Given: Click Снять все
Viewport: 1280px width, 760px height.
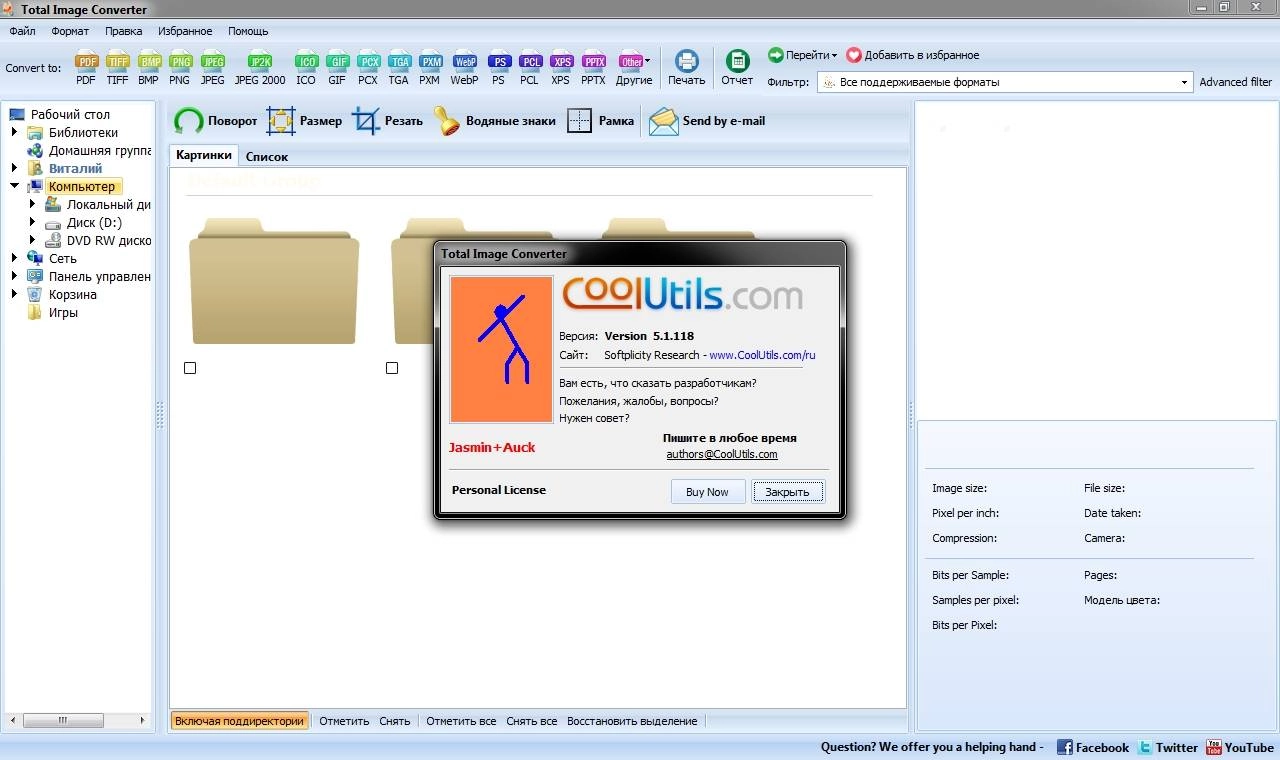Looking at the screenshot, I should (532, 721).
